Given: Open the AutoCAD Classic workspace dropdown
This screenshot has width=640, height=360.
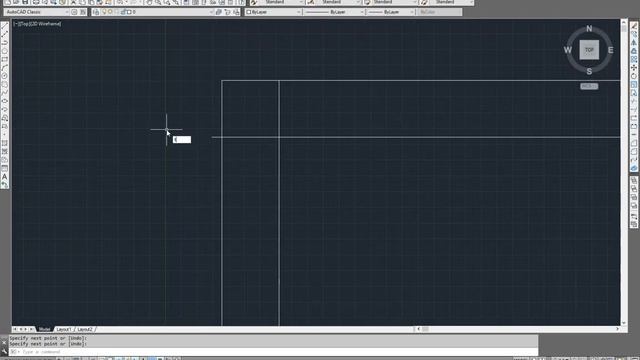Looking at the screenshot, I should 37,12.
